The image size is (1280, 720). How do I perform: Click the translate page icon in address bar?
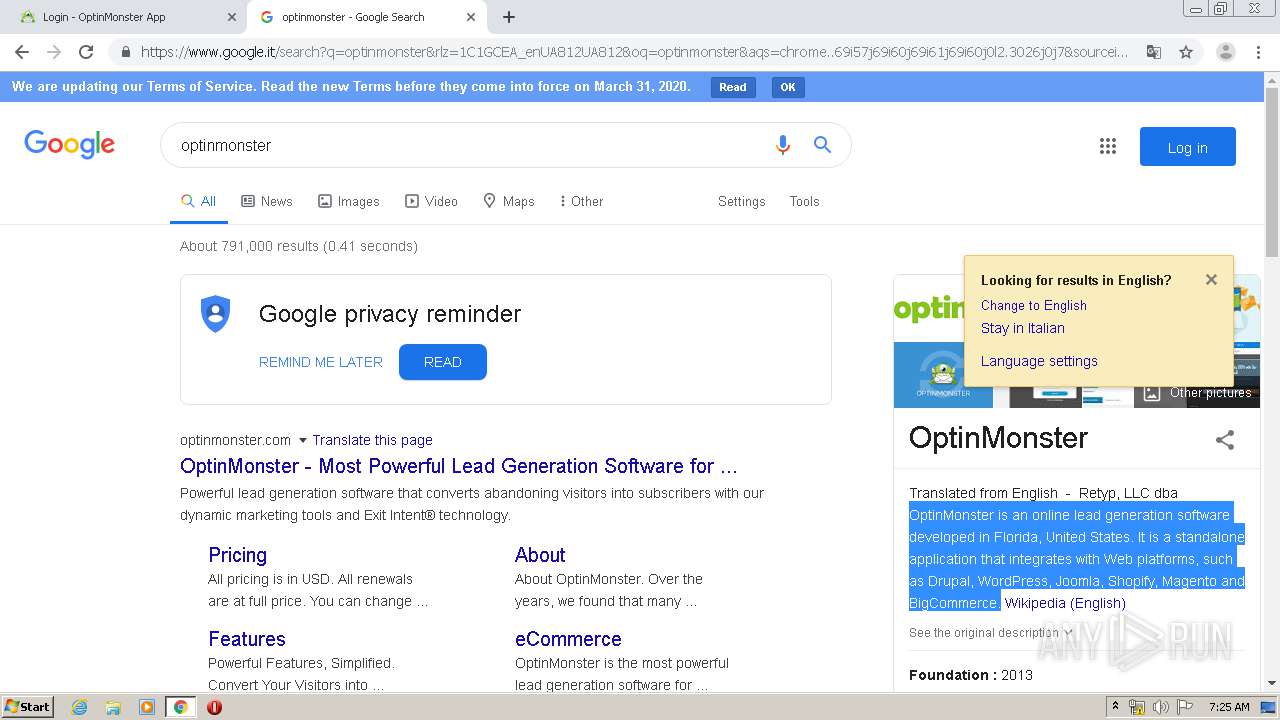1154,52
